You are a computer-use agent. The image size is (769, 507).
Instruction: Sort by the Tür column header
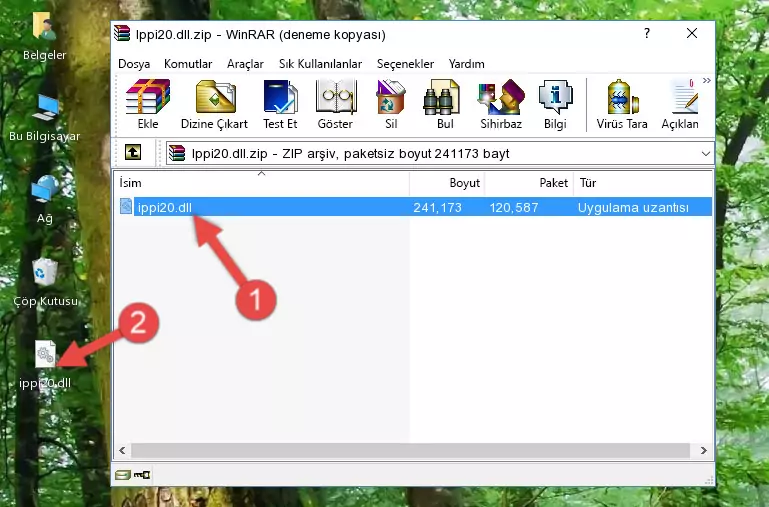tap(643, 182)
